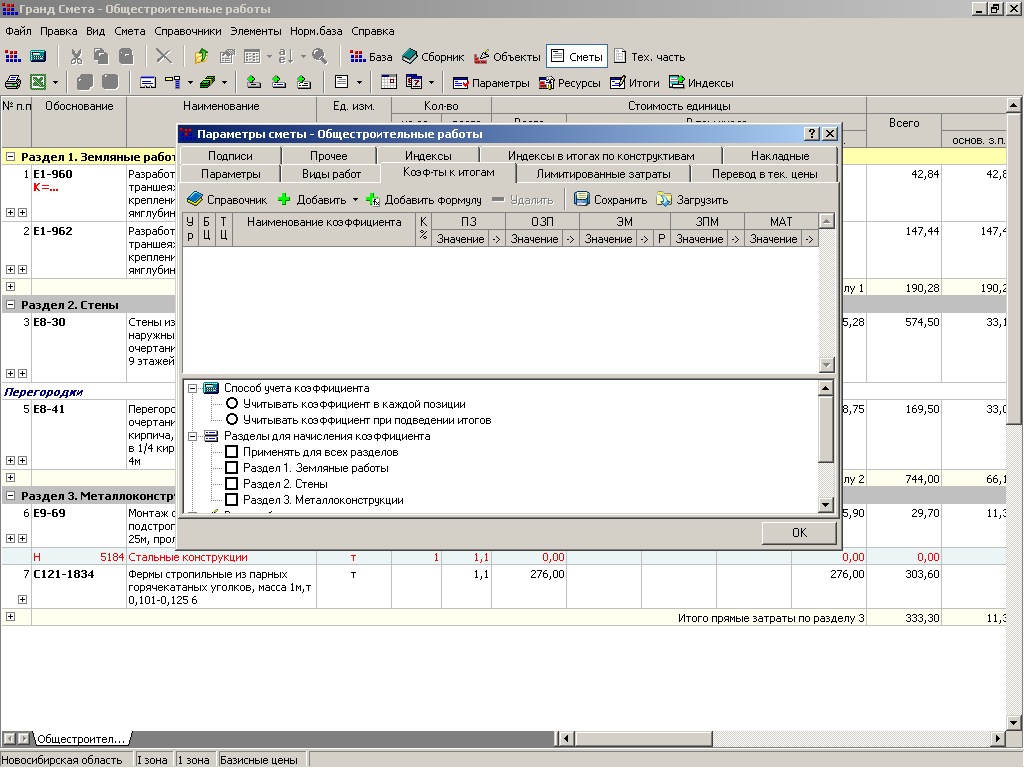The width and height of the screenshot is (1024, 768).
Task: Click the Excel export icon
Action: [38, 82]
